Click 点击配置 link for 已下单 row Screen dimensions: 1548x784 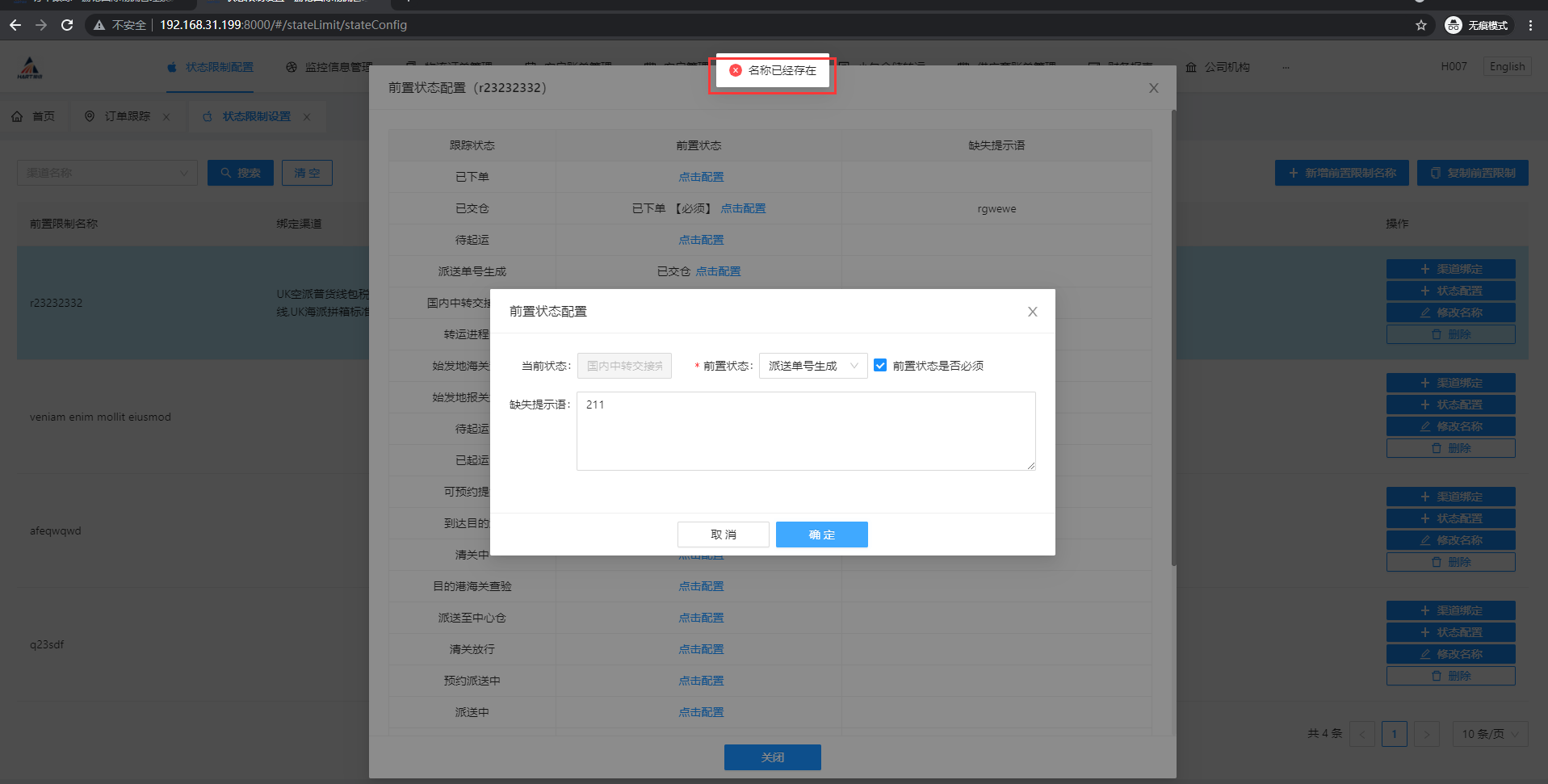click(x=701, y=177)
